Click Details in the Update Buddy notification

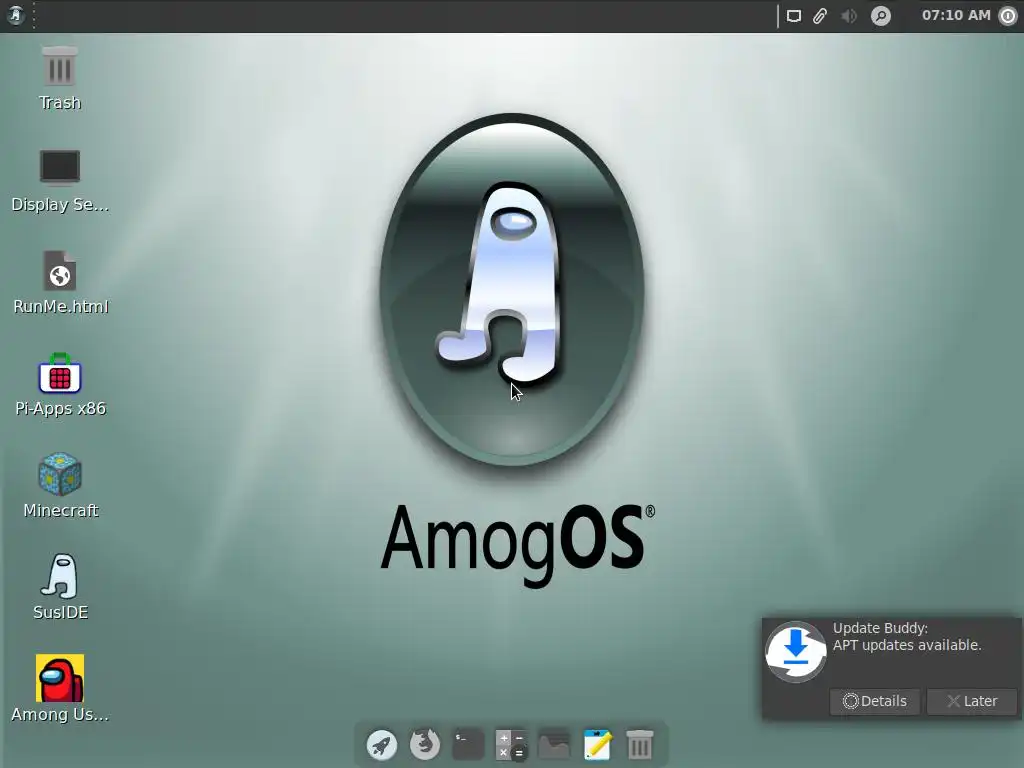pyautogui.click(x=874, y=701)
